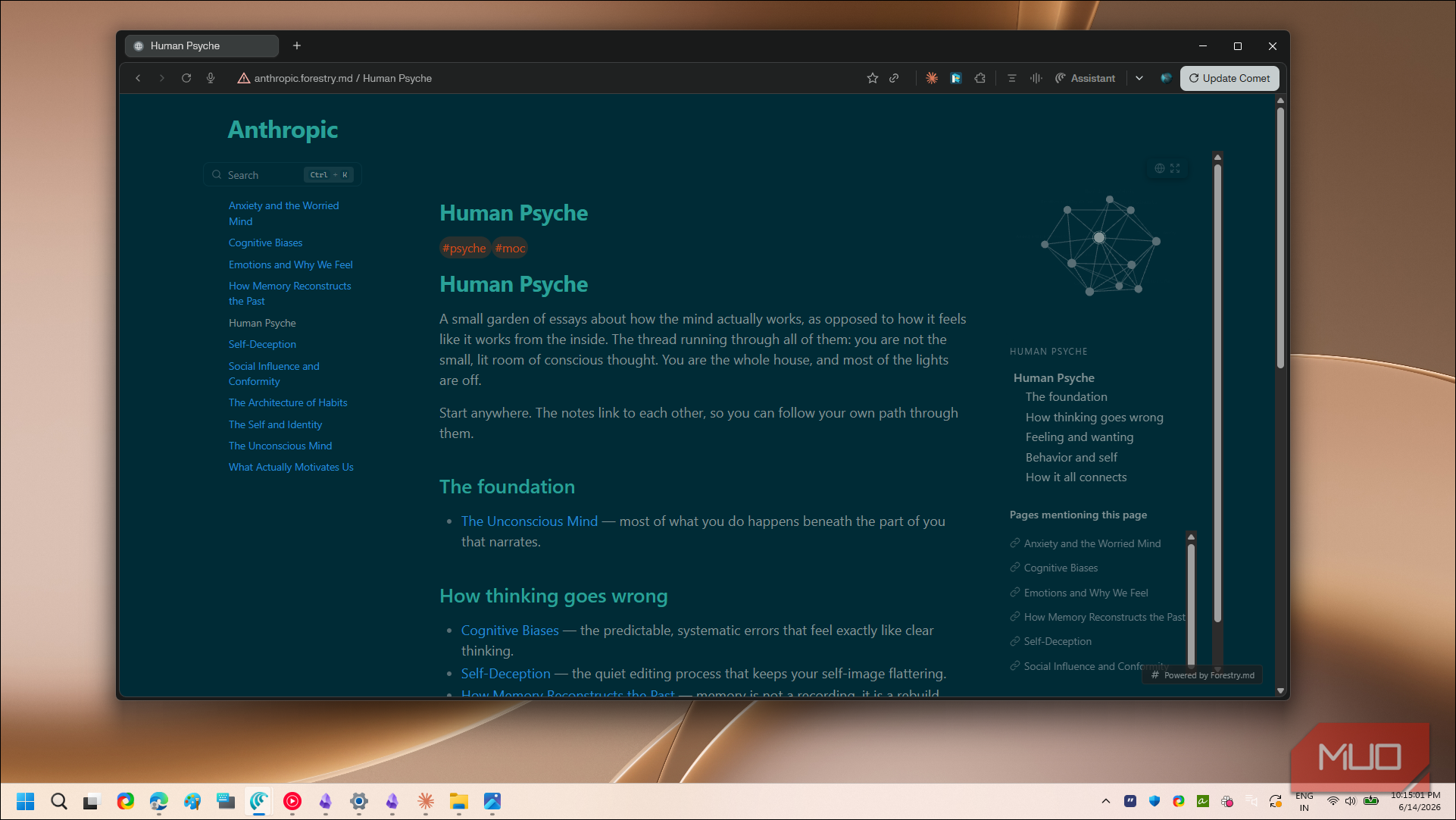Viewport: 1456px width, 820px height.
Task: Jump to Feeling and wanting section
Action: coord(1080,437)
